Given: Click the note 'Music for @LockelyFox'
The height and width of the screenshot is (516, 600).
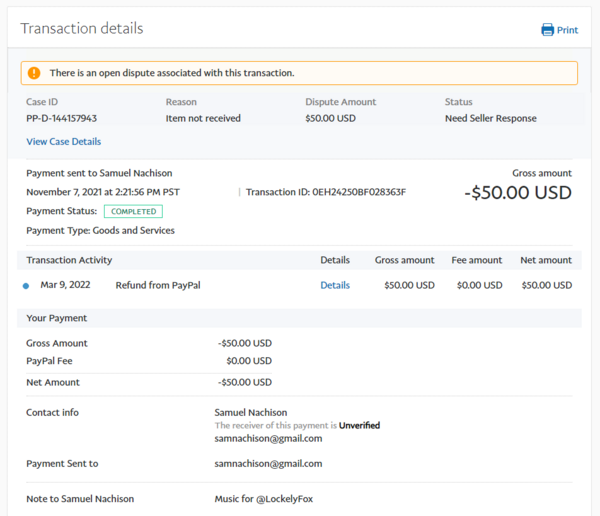Looking at the screenshot, I should [264, 499].
